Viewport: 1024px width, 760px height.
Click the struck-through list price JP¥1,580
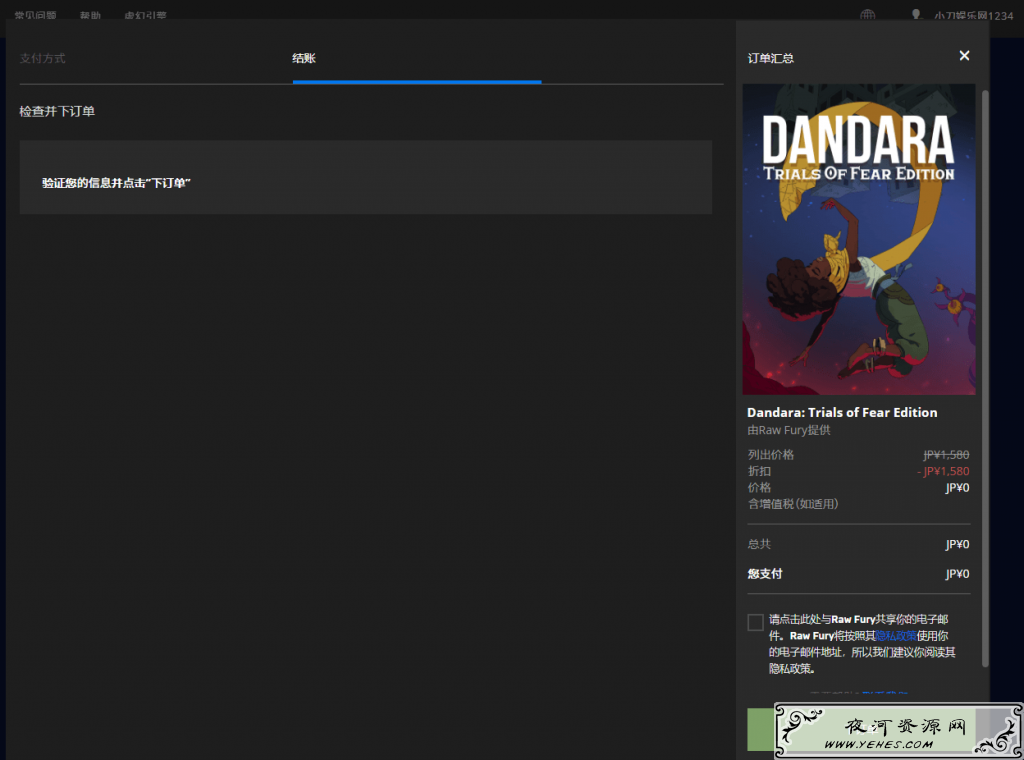(x=946, y=454)
